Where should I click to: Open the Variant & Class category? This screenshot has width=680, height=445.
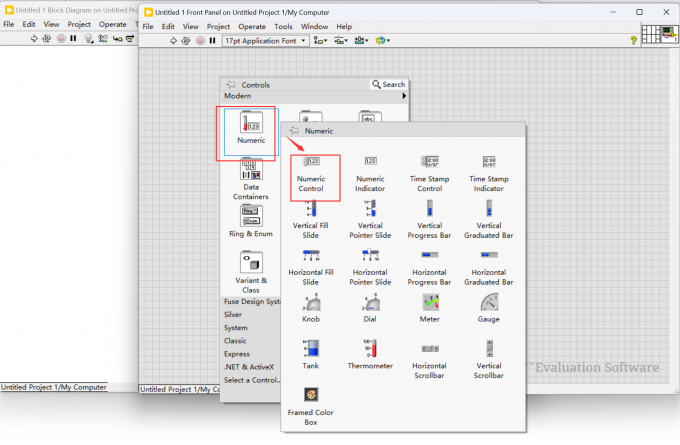pyautogui.click(x=251, y=272)
